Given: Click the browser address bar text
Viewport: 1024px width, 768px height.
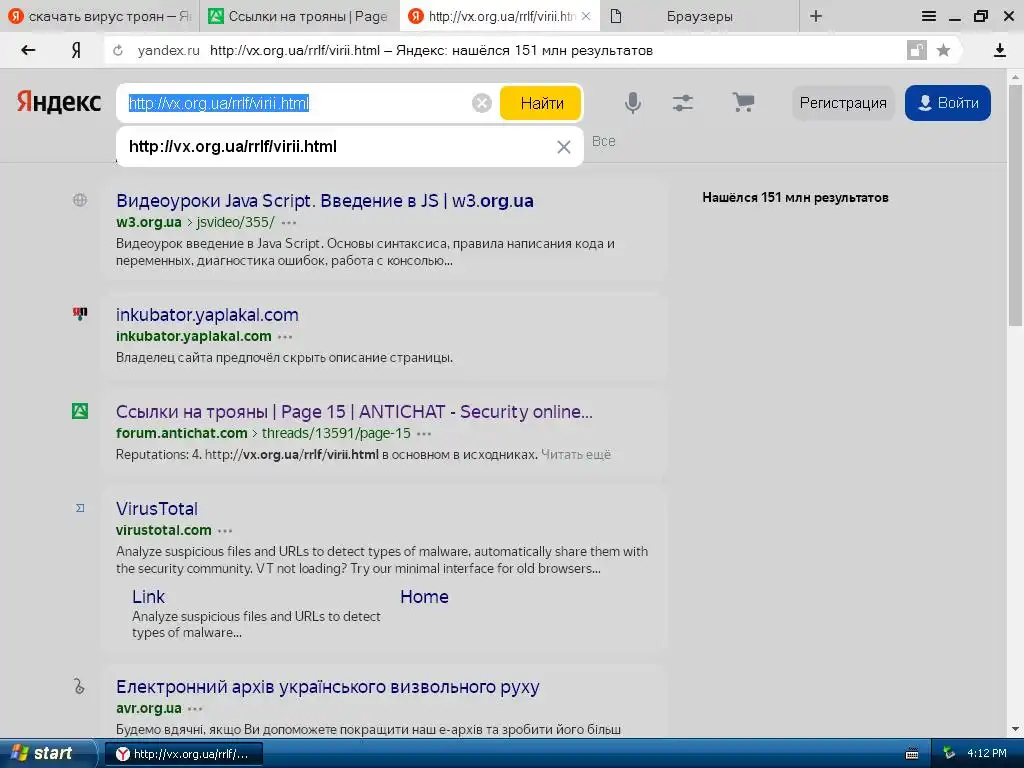Looking at the screenshot, I should pyautogui.click(x=431, y=50).
